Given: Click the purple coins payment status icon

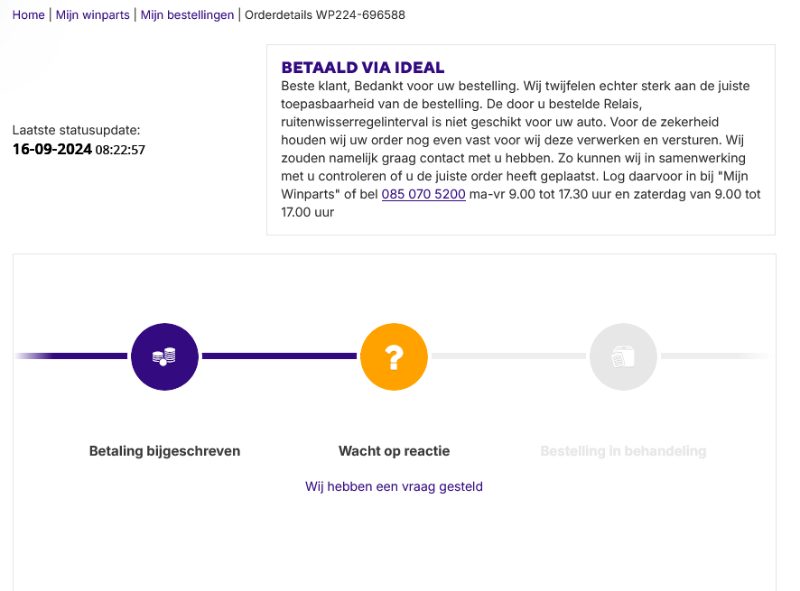Looking at the screenshot, I should 164,357.
